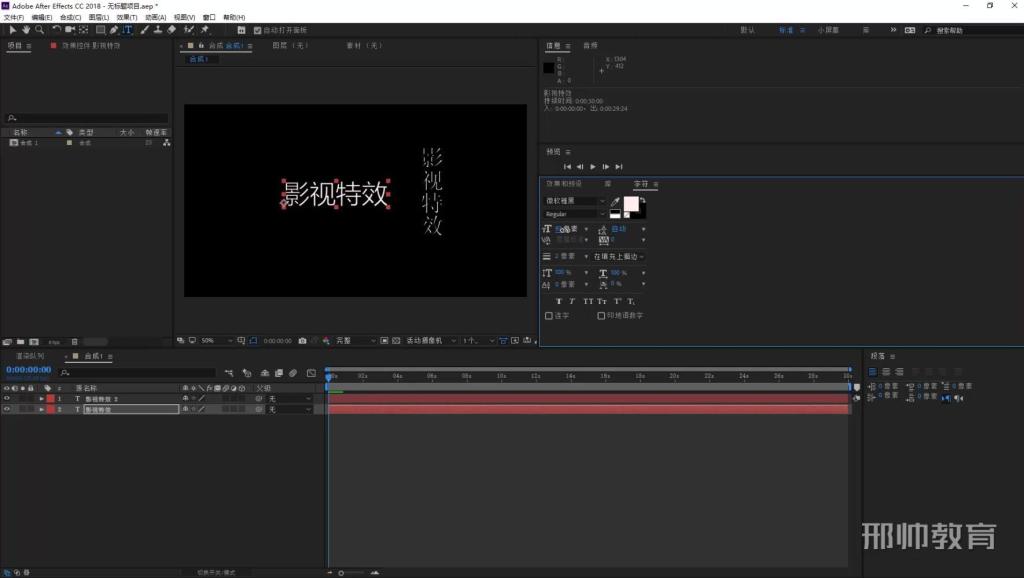The height and width of the screenshot is (578, 1024).
Task: Expand layer 2 properties triangle
Action: coord(42,409)
